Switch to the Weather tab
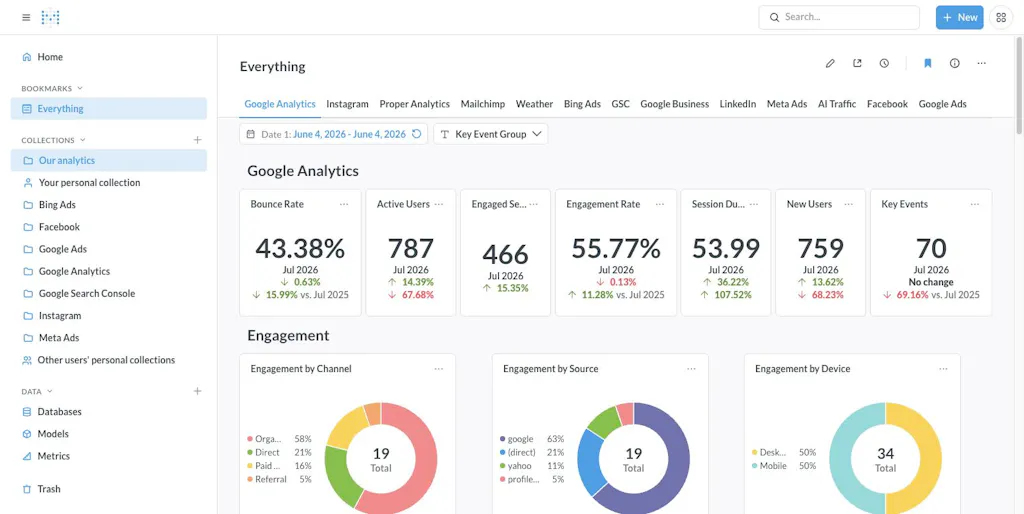Screen dimensions: 1024x514 (534, 104)
